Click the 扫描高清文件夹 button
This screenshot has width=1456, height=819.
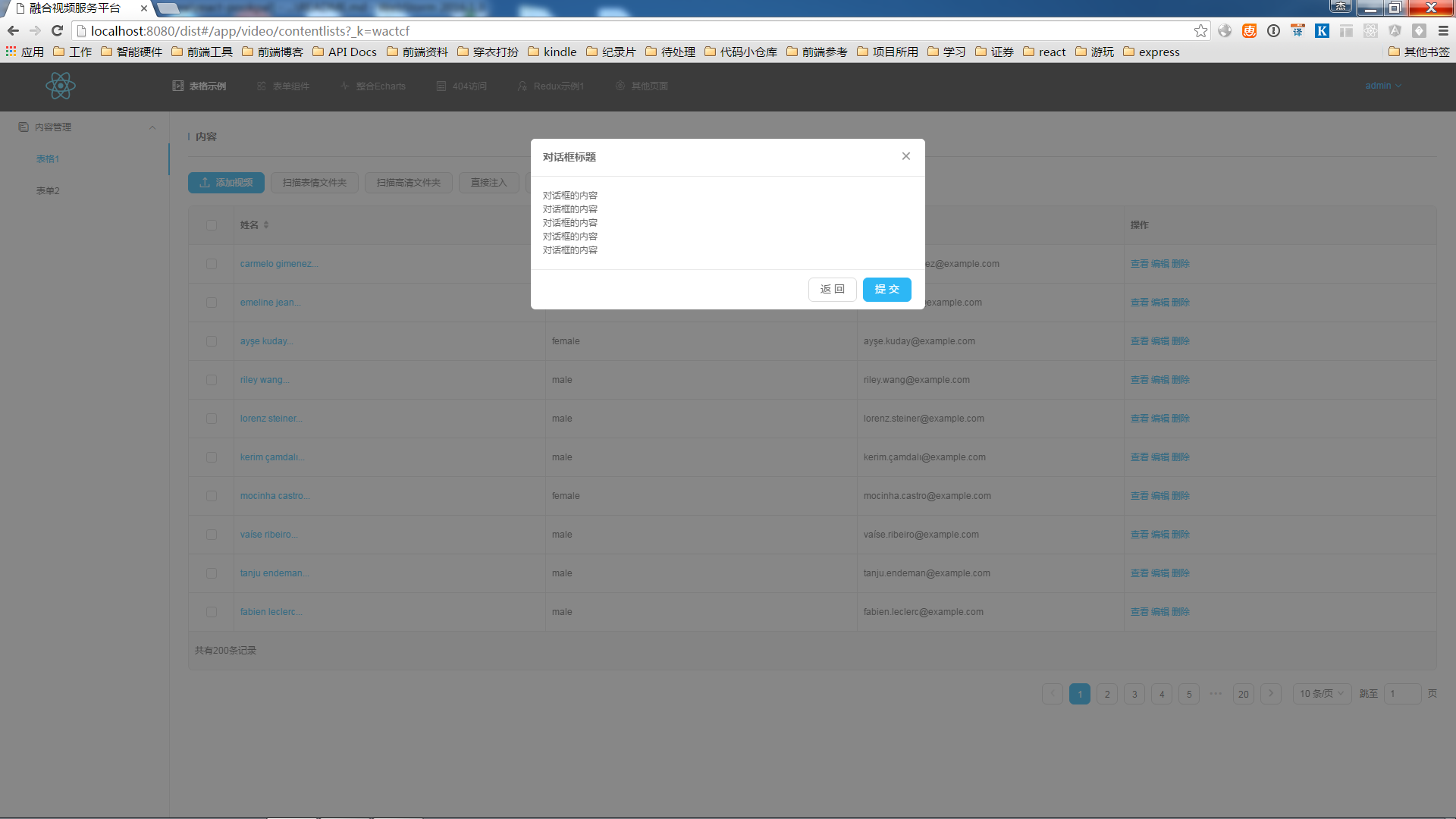click(408, 183)
